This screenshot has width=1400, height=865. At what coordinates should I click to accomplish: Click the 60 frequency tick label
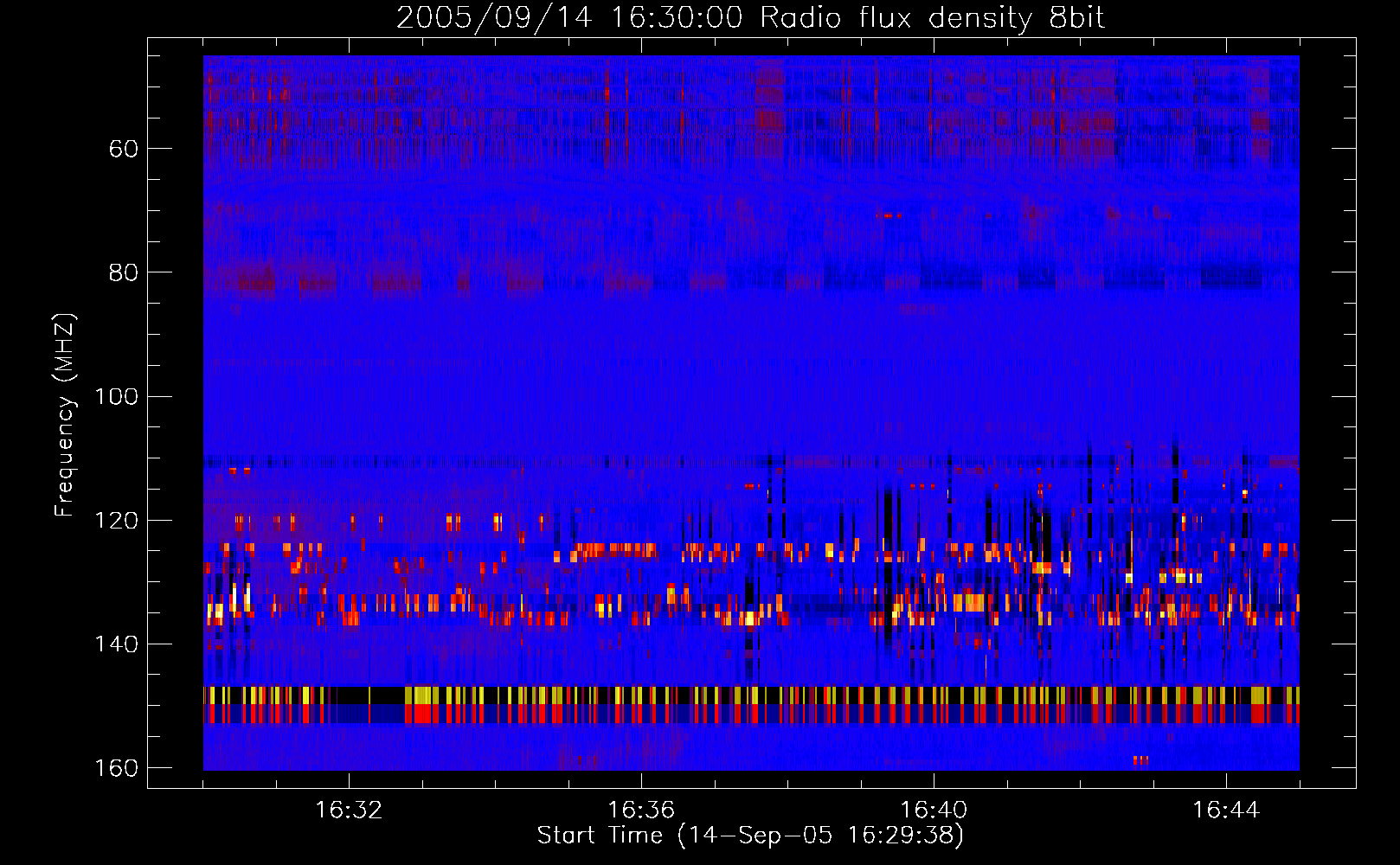point(125,149)
